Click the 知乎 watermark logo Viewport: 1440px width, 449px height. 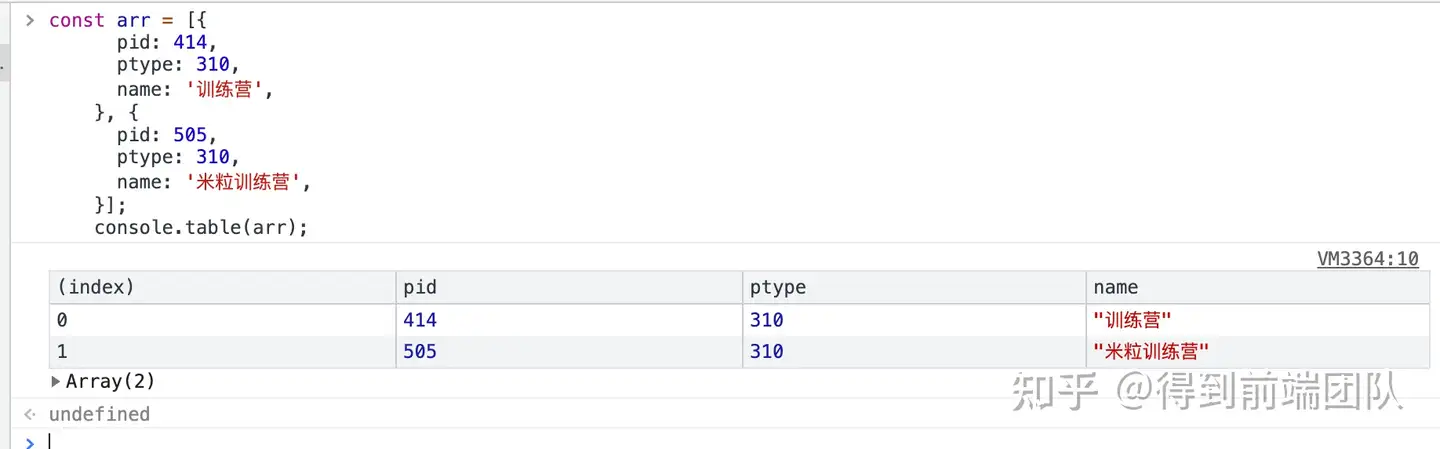click(x=1054, y=391)
